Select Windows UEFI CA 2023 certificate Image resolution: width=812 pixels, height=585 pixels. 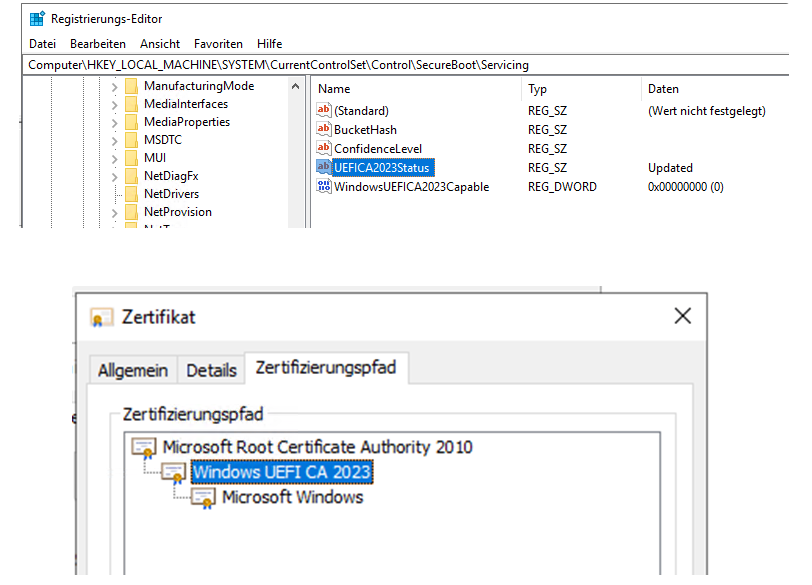click(x=282, y=472)
